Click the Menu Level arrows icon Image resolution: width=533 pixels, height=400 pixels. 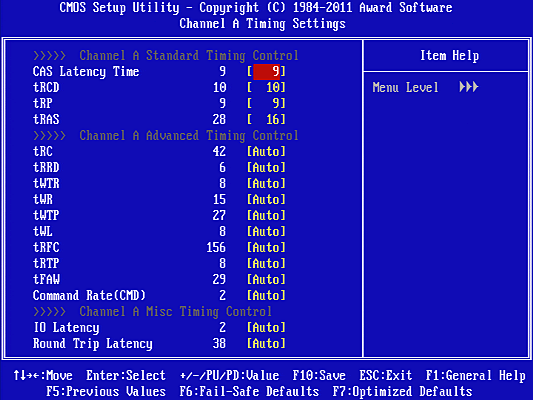click(469, 87)
